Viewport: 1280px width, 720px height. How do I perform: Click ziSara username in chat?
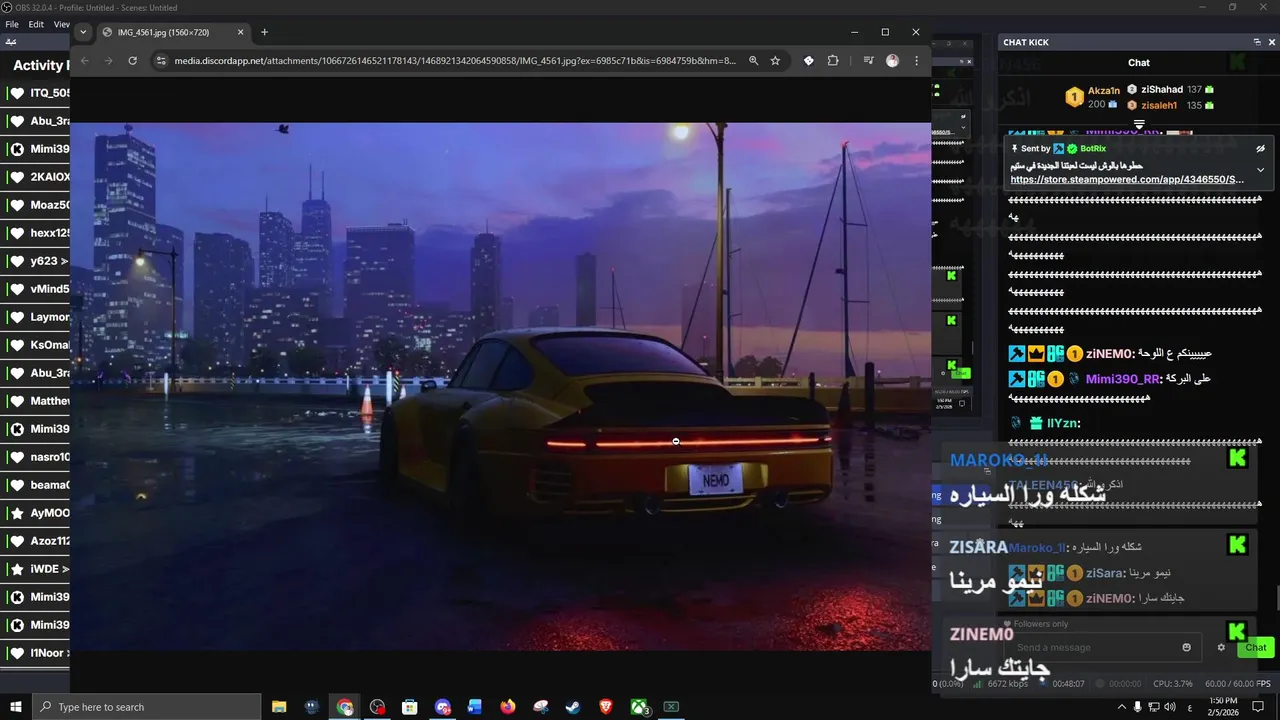(x=1106, y=573)
